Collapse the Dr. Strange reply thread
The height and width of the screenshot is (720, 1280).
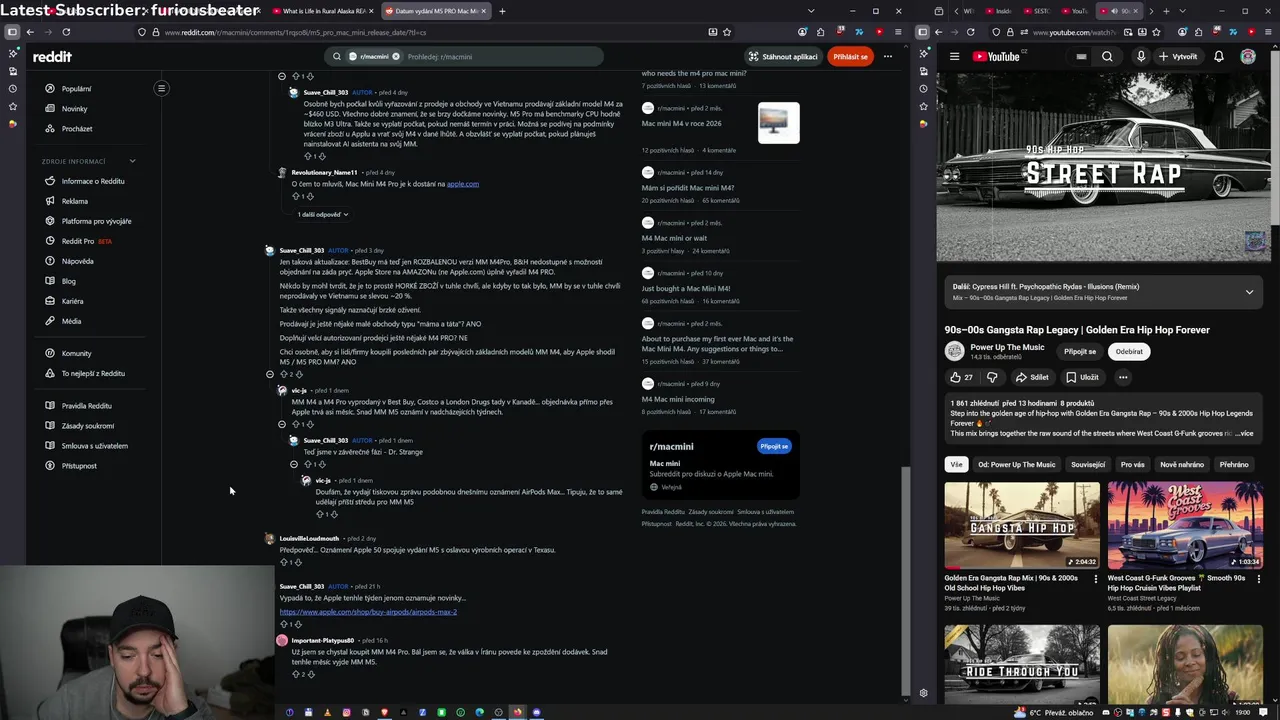294,464
